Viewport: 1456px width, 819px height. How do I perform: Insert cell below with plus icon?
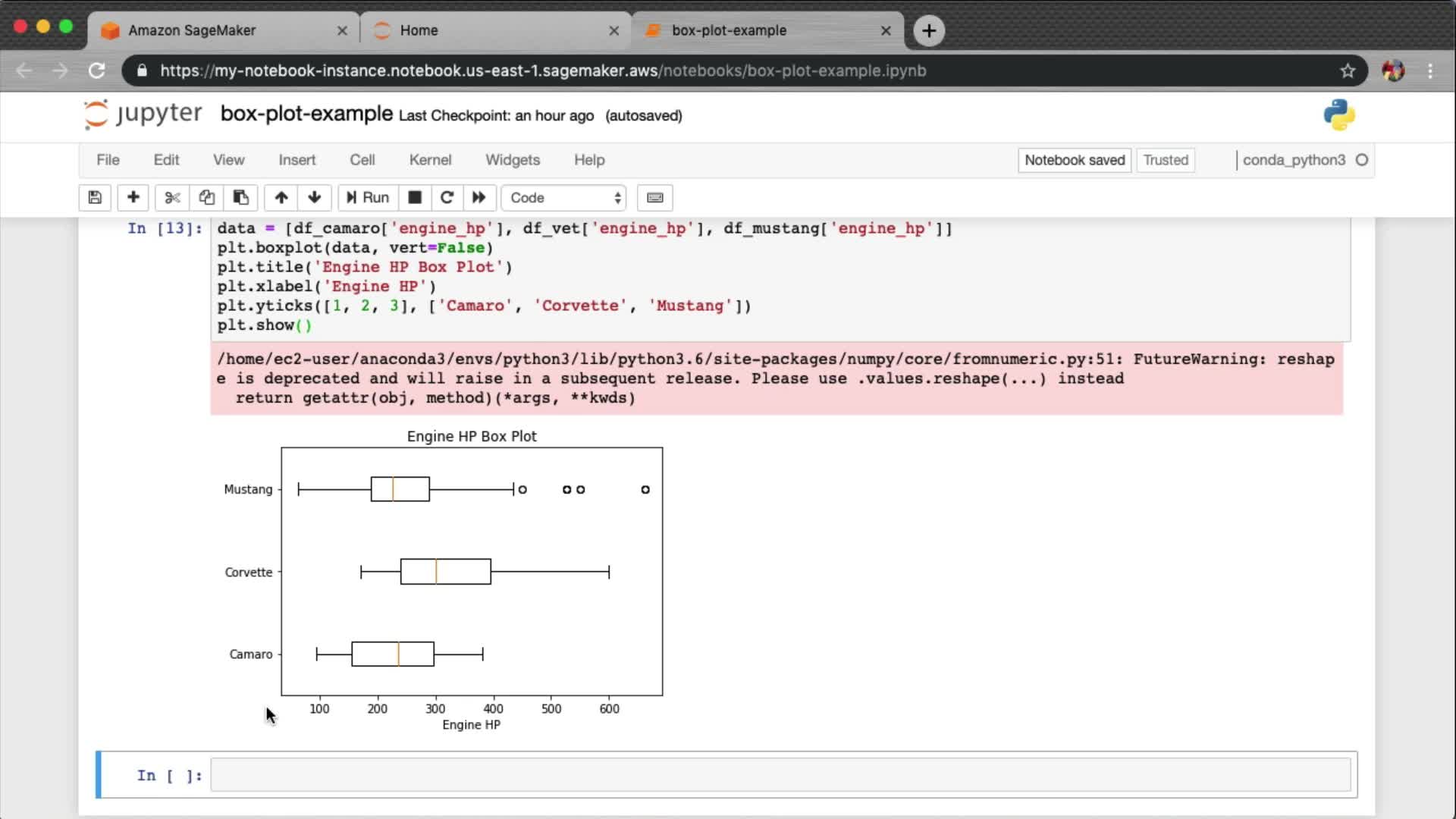133,198
